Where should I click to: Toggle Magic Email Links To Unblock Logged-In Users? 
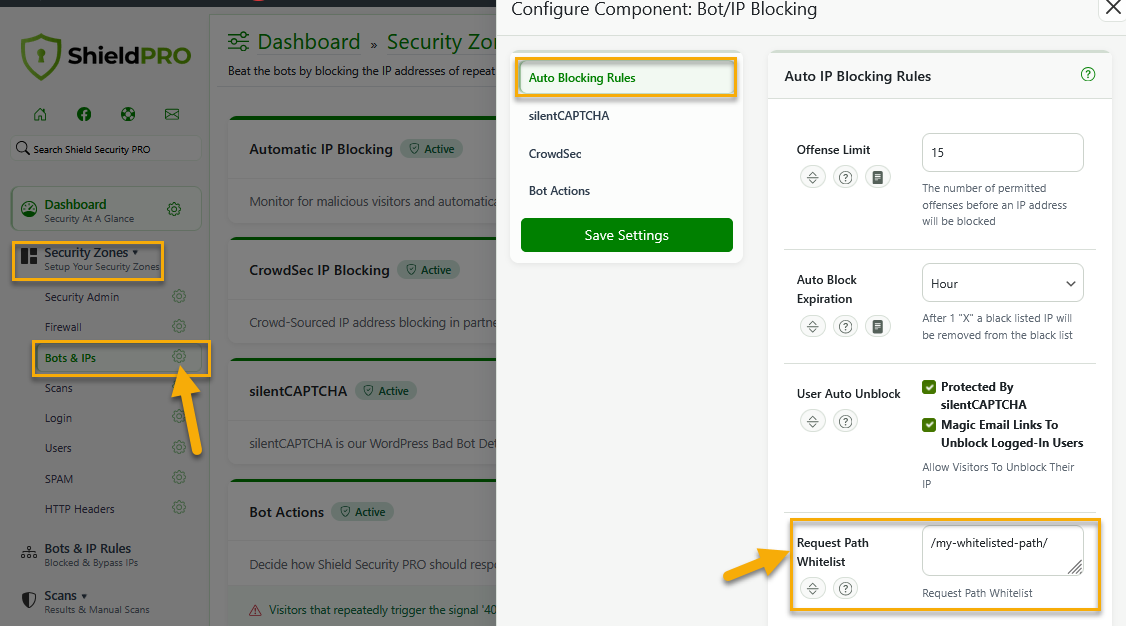click(928, 424)
